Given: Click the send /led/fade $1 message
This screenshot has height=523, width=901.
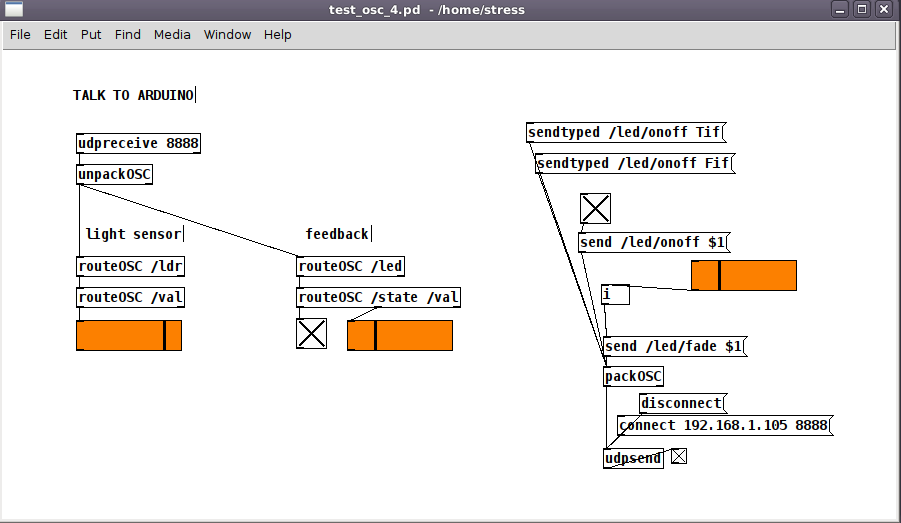Looking at the screenshot, I should 673,346.
